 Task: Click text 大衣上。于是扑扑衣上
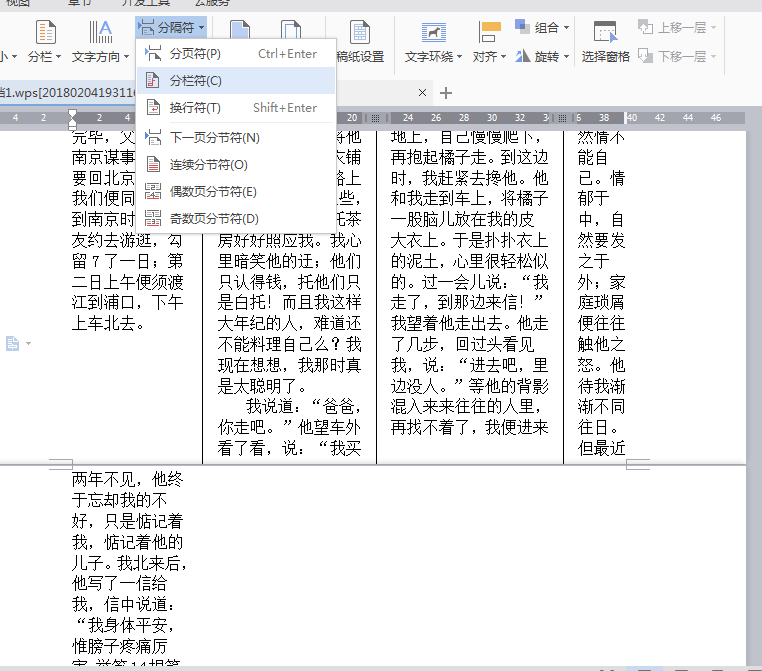click(x=469, y=241)
